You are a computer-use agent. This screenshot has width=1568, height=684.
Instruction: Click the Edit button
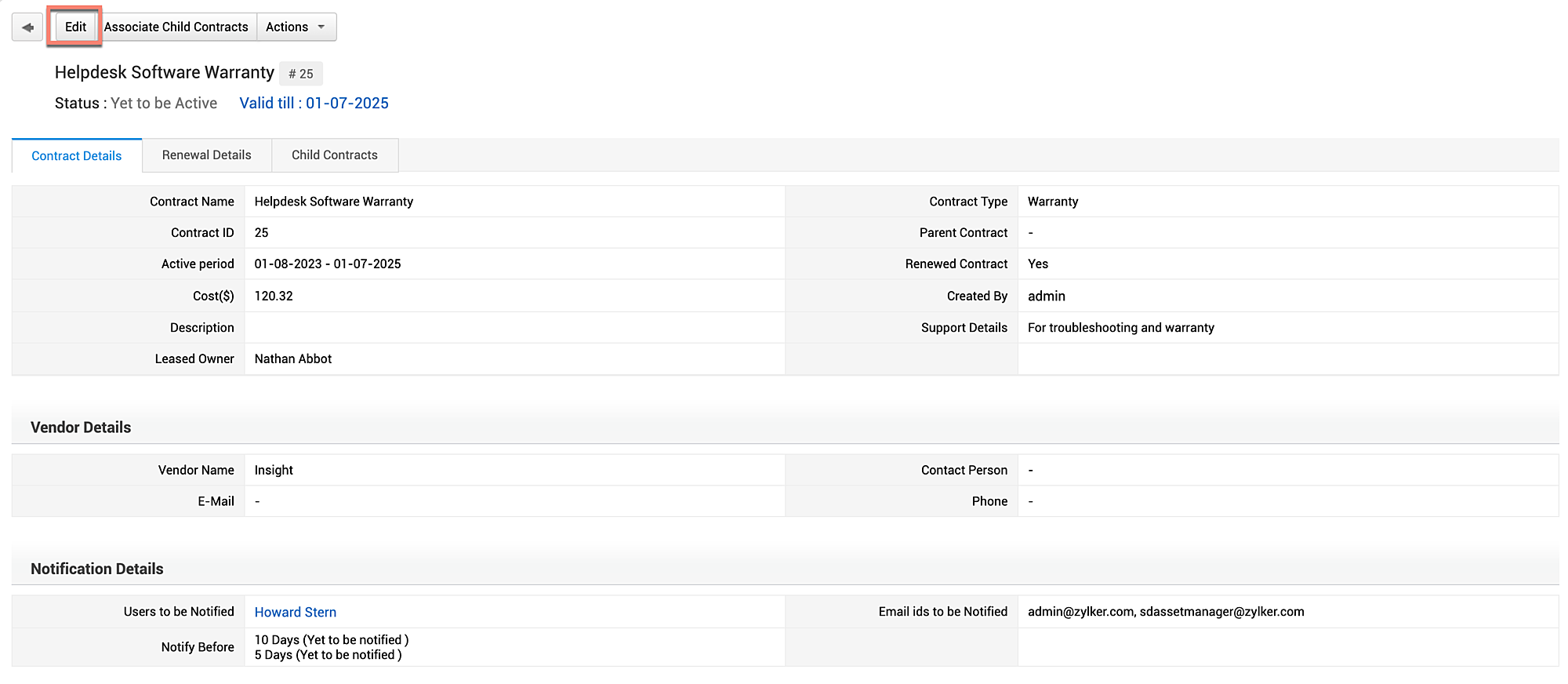tap(75, 27)
